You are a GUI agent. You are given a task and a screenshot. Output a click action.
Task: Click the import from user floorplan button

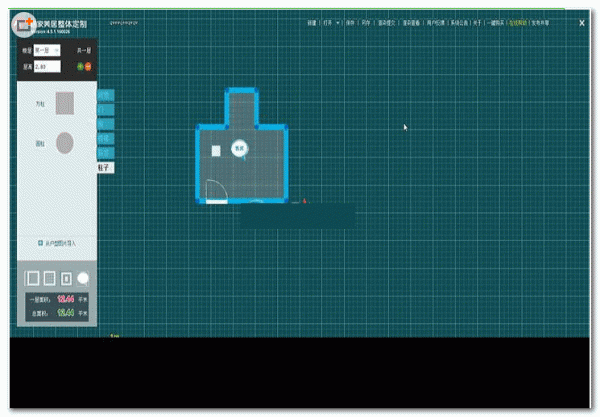pyautogui.click(x=57, y=243)
